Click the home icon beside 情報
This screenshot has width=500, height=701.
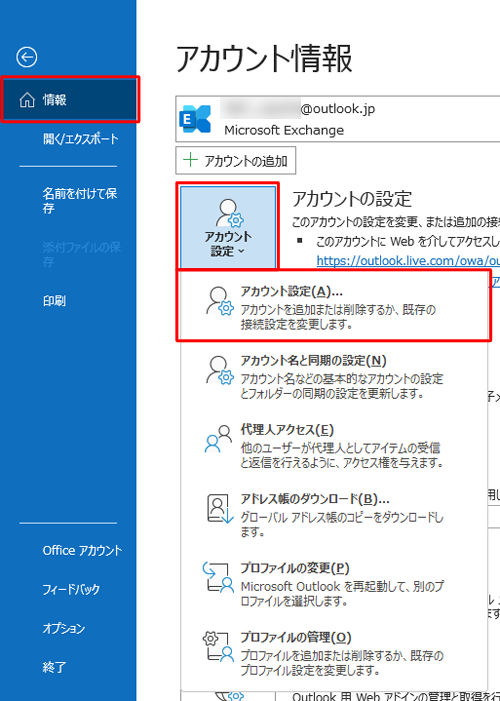(27, 100)
